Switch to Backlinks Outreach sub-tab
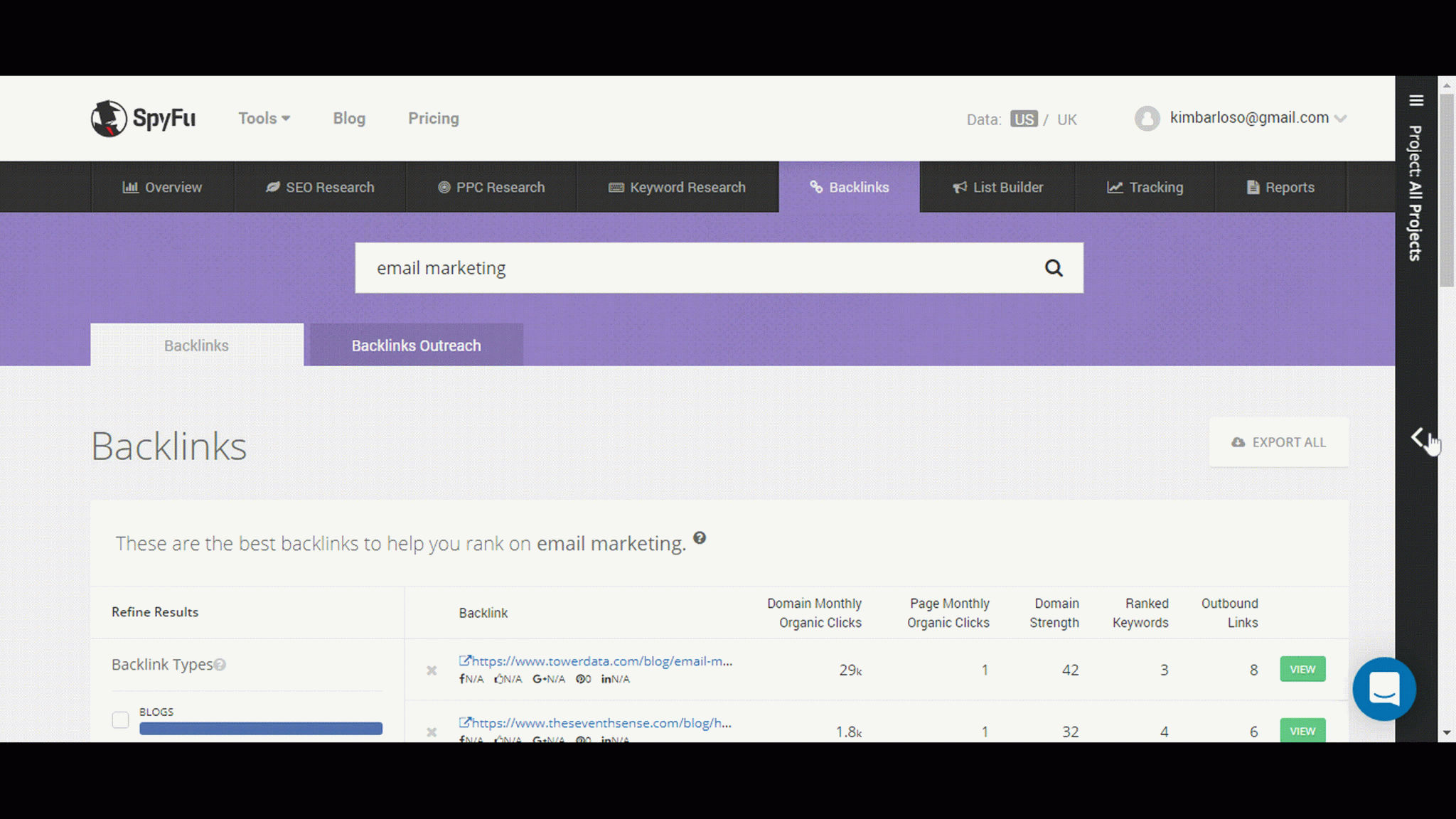The width and height of the screenshot is (1456, 819). tap(417, 346)
